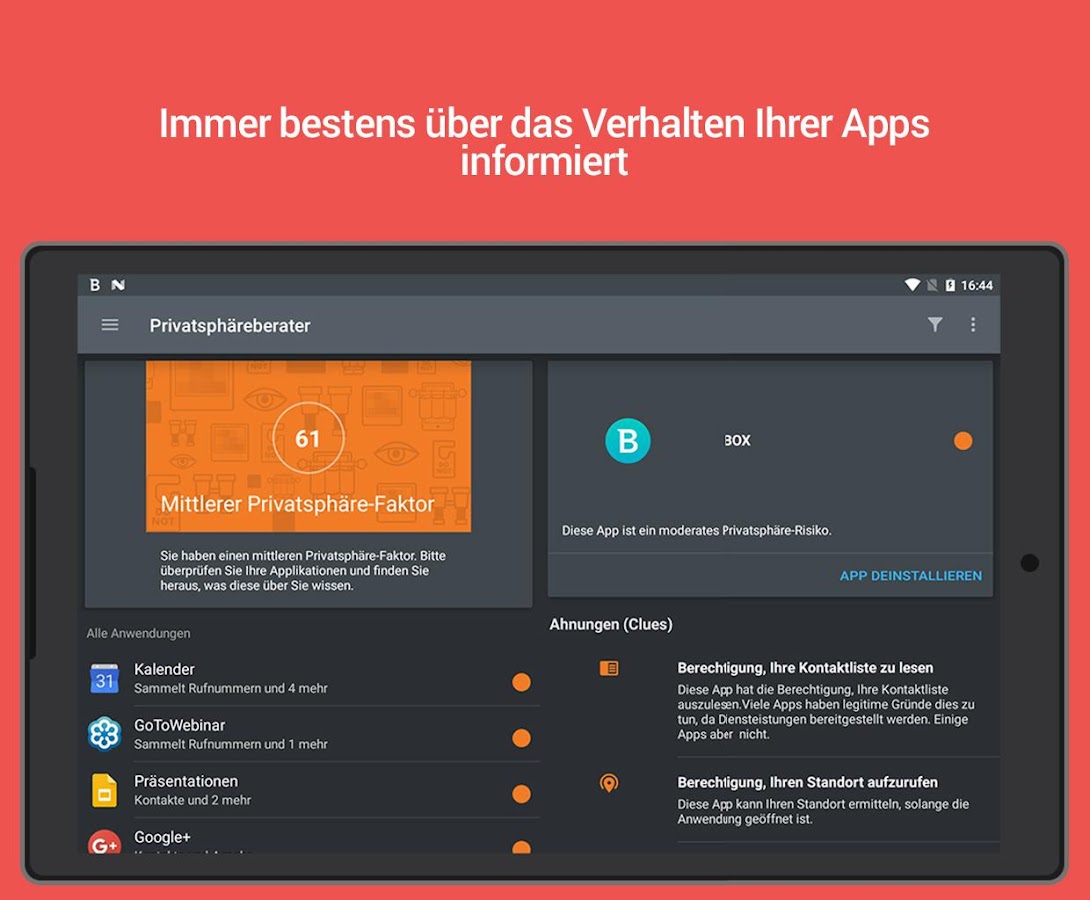Image resolution: width=1090 pixels, height=900 pixels.
Task: Tap the GoToWebinar app icon
Action: (x=104, y=734)
